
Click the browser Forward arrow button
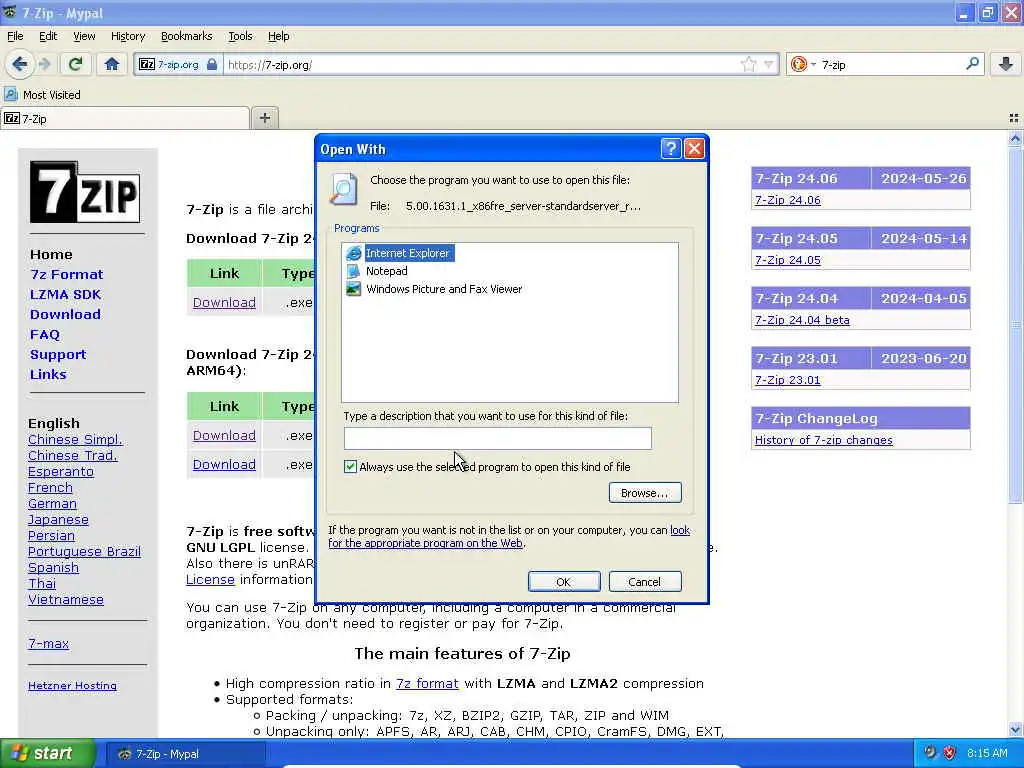pos(45,64)
